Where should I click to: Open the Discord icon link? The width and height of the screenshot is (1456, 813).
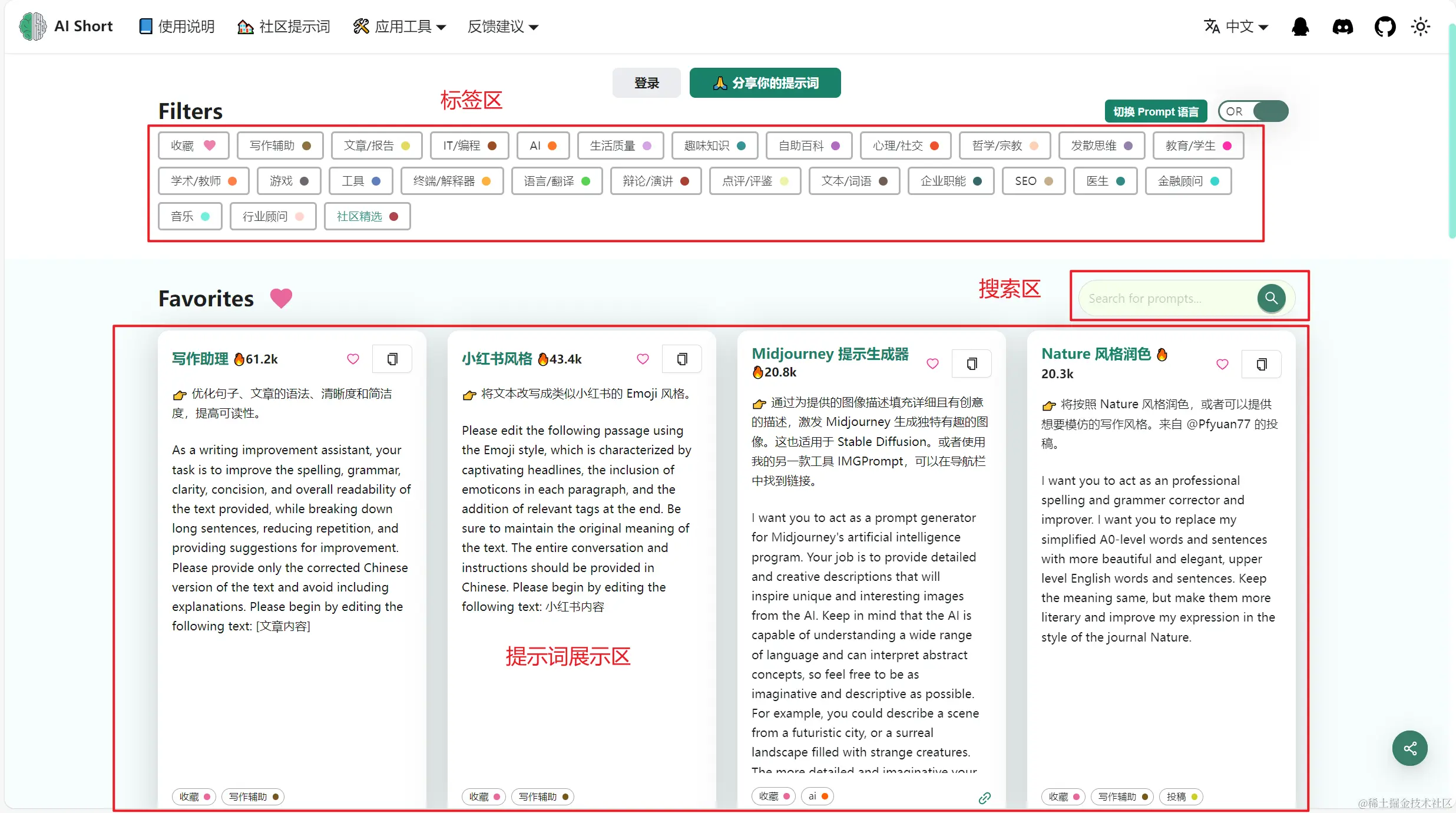(x=1342, y=27)
